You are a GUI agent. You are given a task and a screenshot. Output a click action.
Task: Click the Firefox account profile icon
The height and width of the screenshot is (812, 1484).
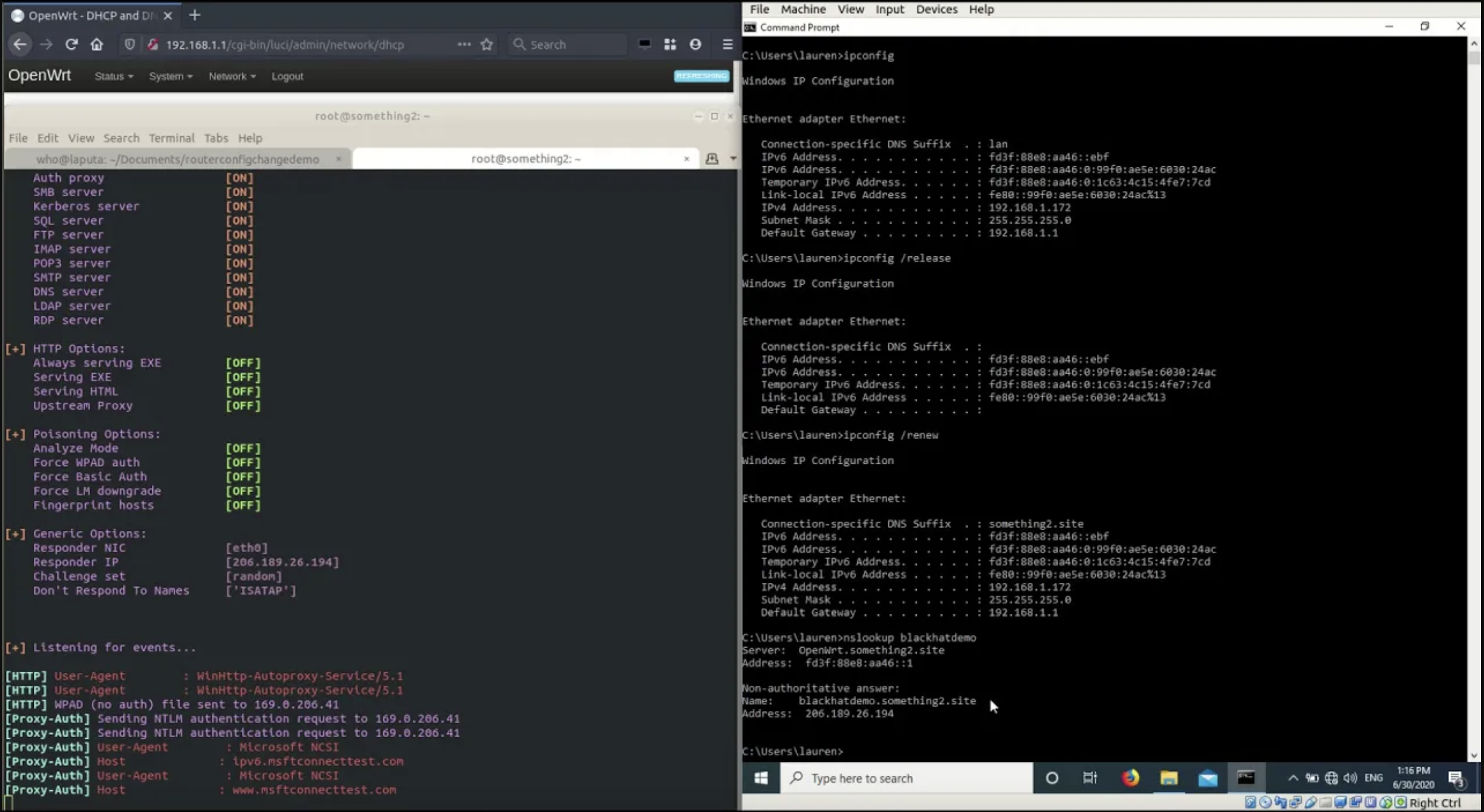(695, 44)
